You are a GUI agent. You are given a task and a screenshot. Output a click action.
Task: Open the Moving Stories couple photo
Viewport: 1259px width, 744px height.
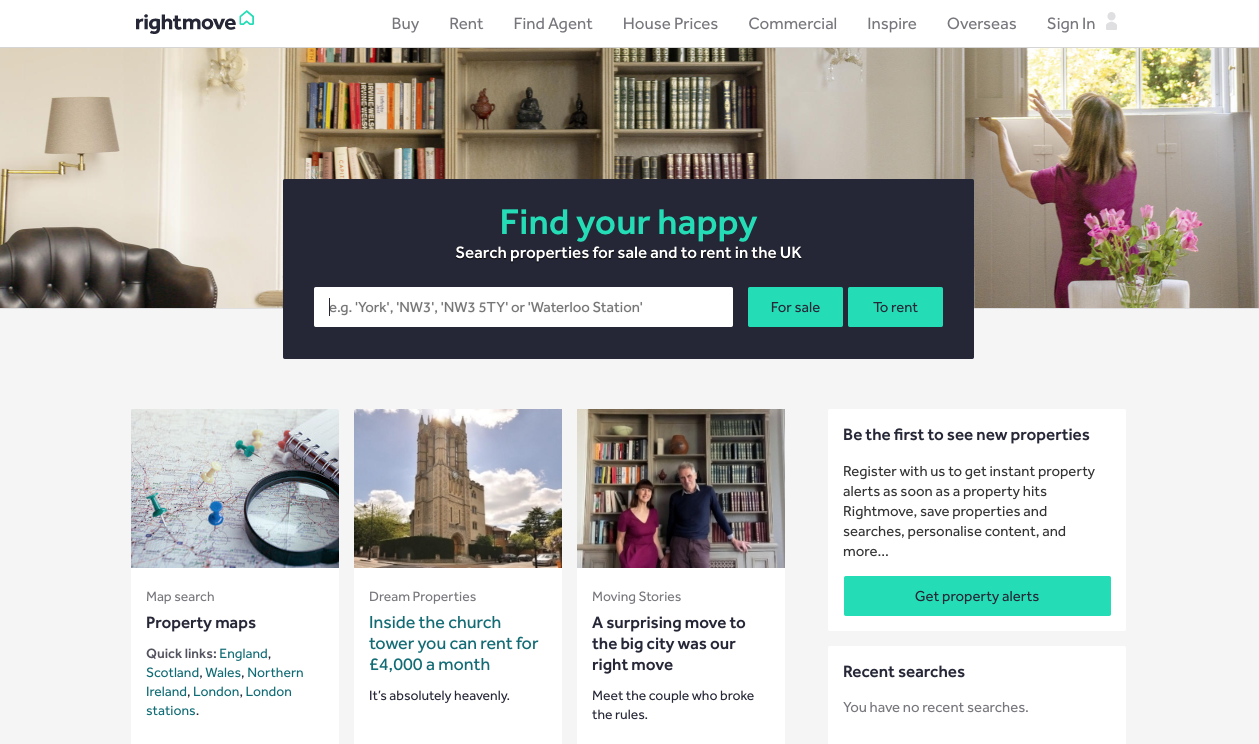coord(681,488)
